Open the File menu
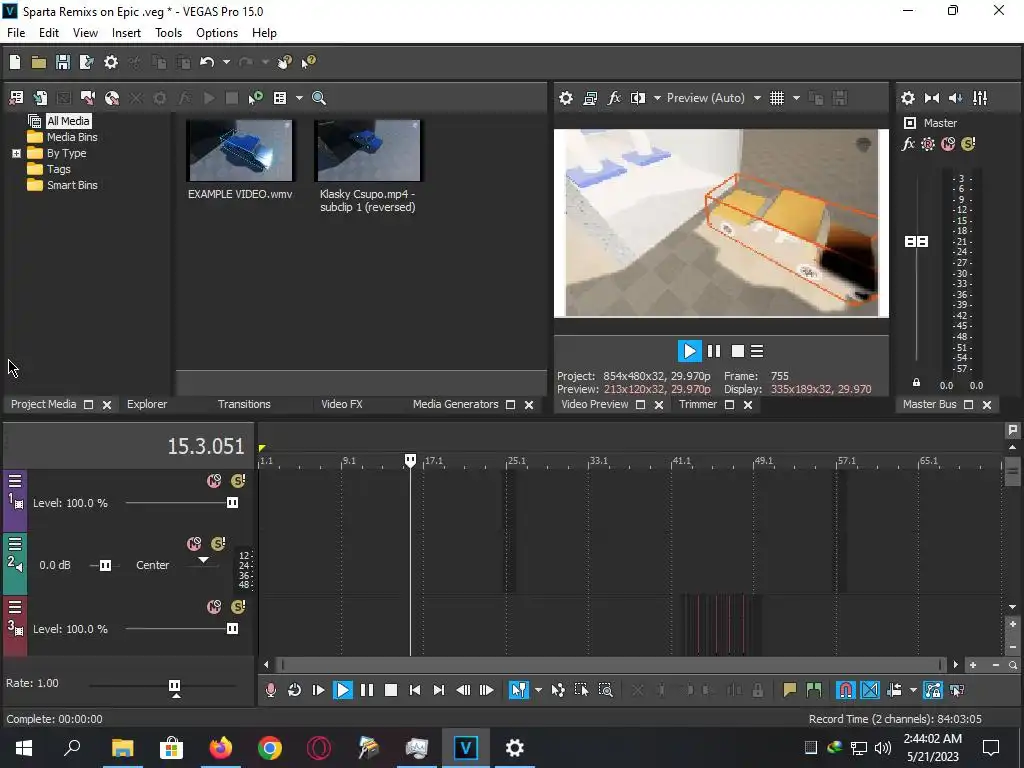The height and width of the screenshot is (768, 1024). pyautogui.click(x=16, y=33)
